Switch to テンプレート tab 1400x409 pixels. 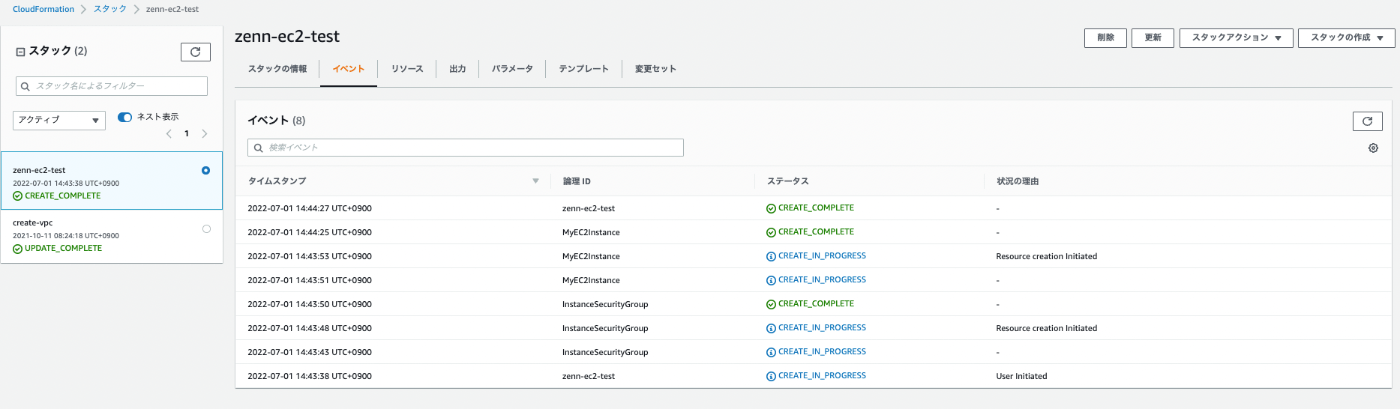coord(583,69)
